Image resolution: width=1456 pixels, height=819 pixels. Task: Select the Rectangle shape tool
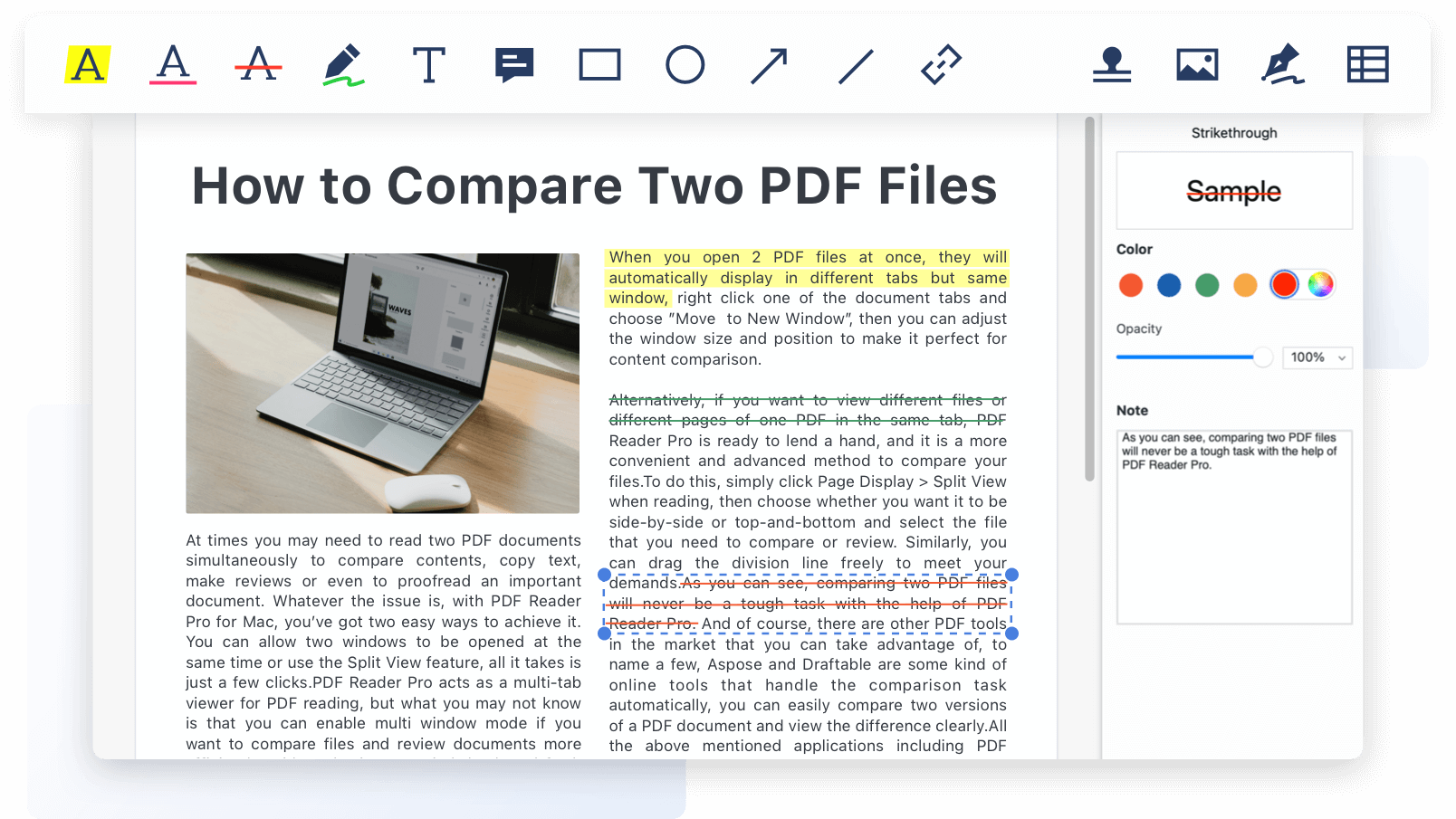pos(599,65)
